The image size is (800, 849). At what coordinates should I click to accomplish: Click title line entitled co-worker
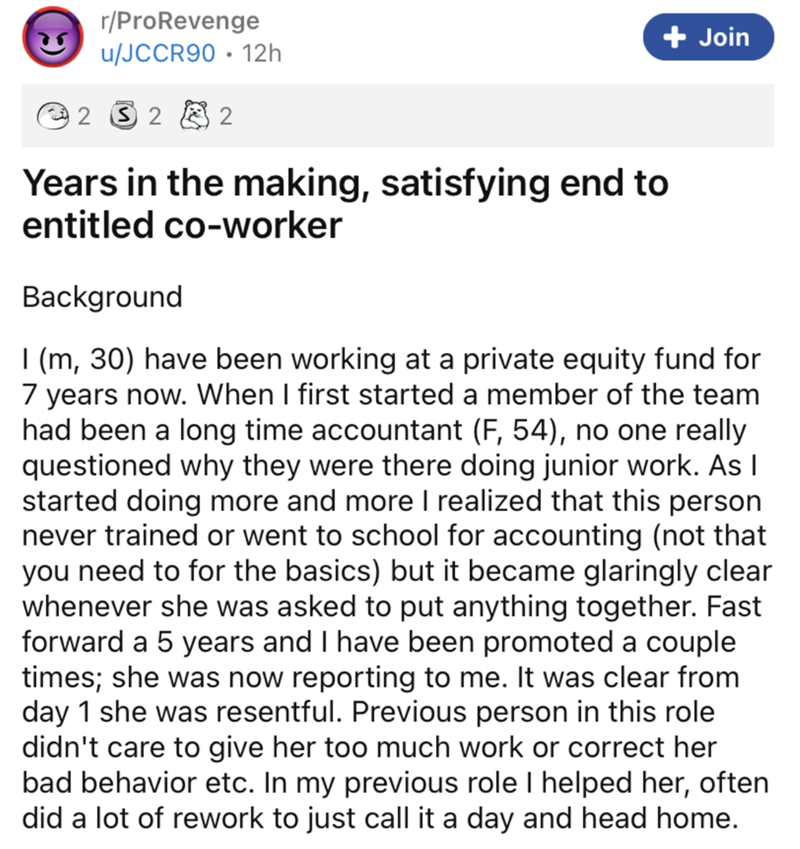(182, 225)
